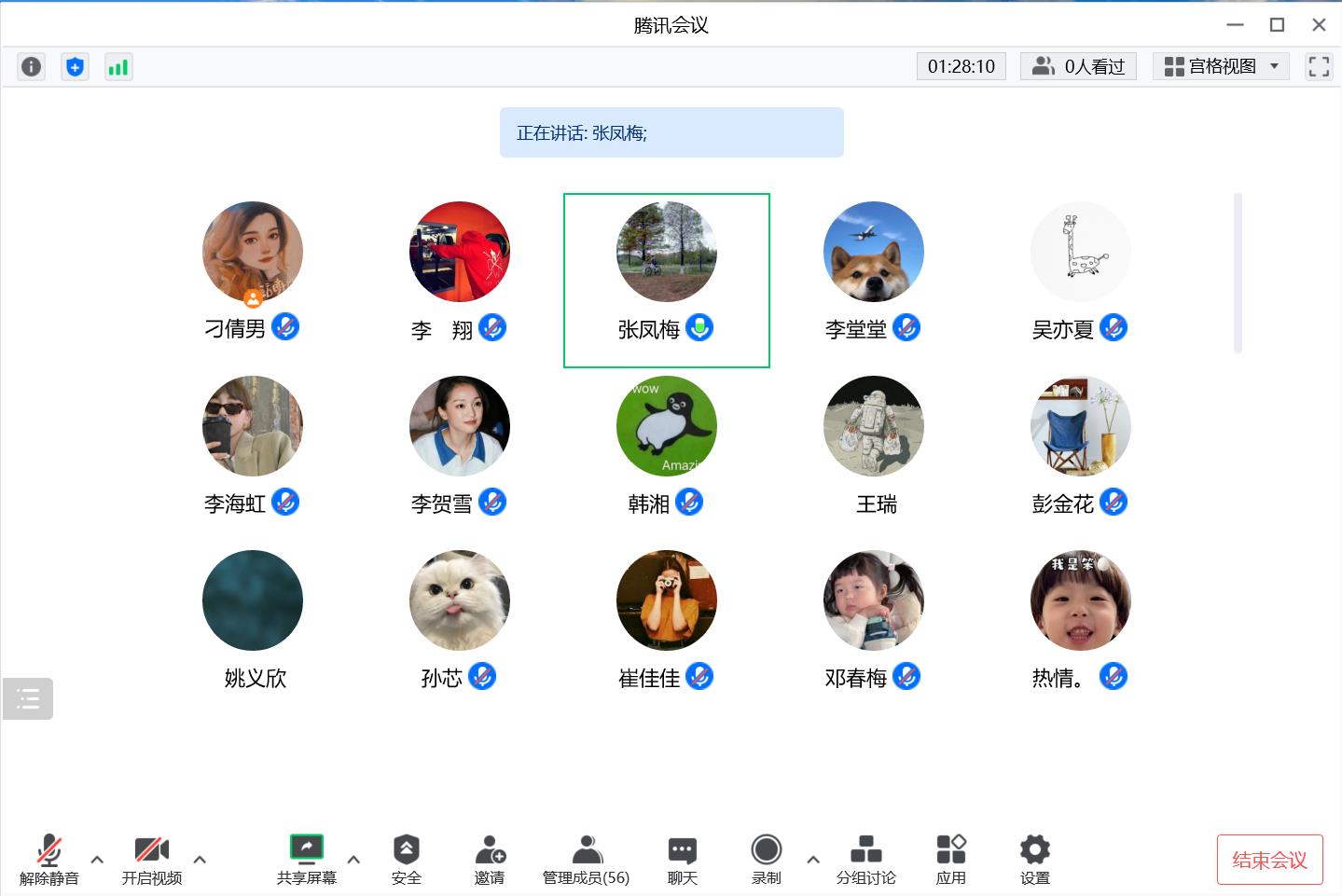Open Breakout Rooms (分组讨论)
The width and height of the screenshot is (1342, 896).
(865, 859)
